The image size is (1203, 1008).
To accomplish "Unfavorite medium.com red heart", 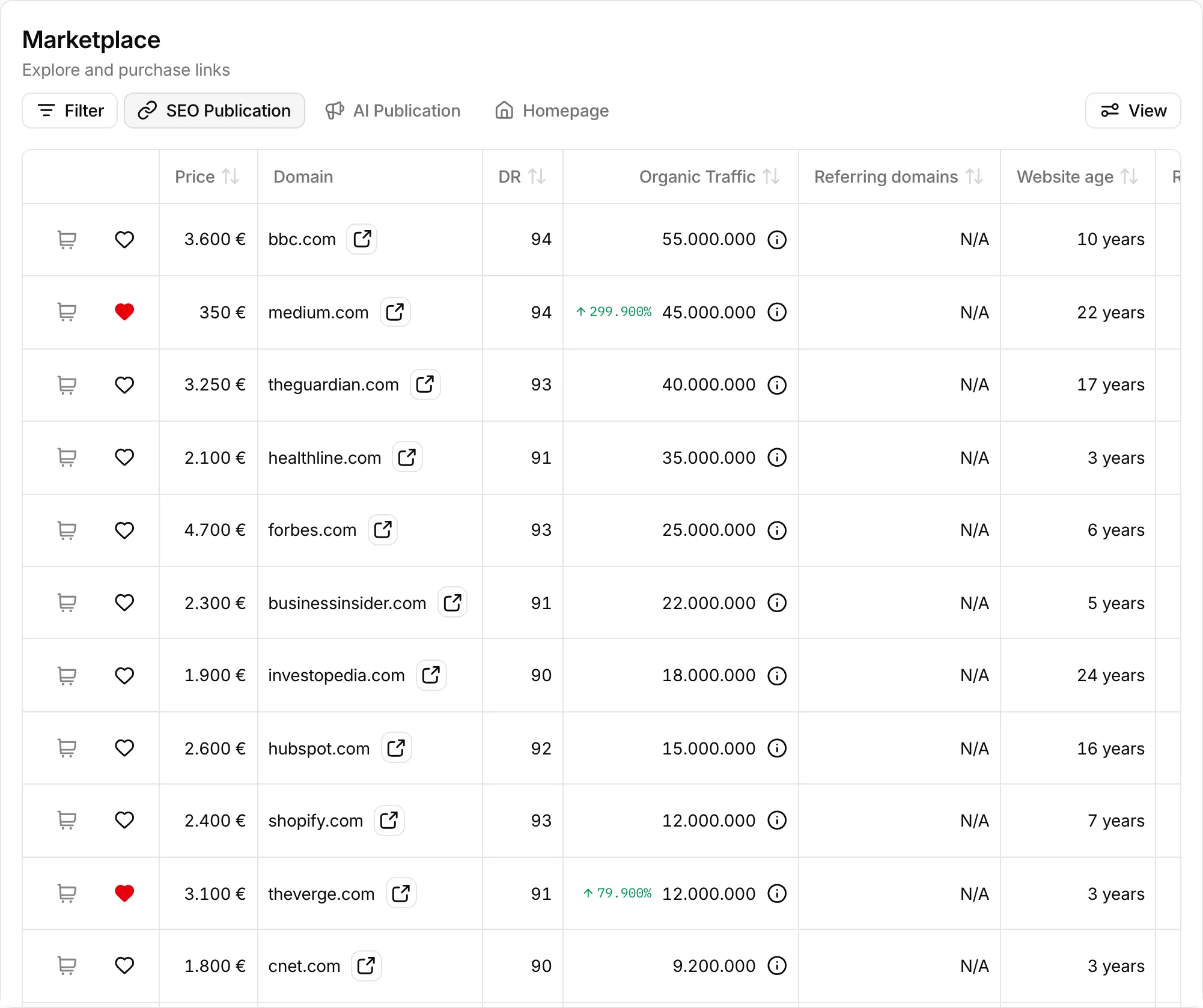I will (124, 312).
